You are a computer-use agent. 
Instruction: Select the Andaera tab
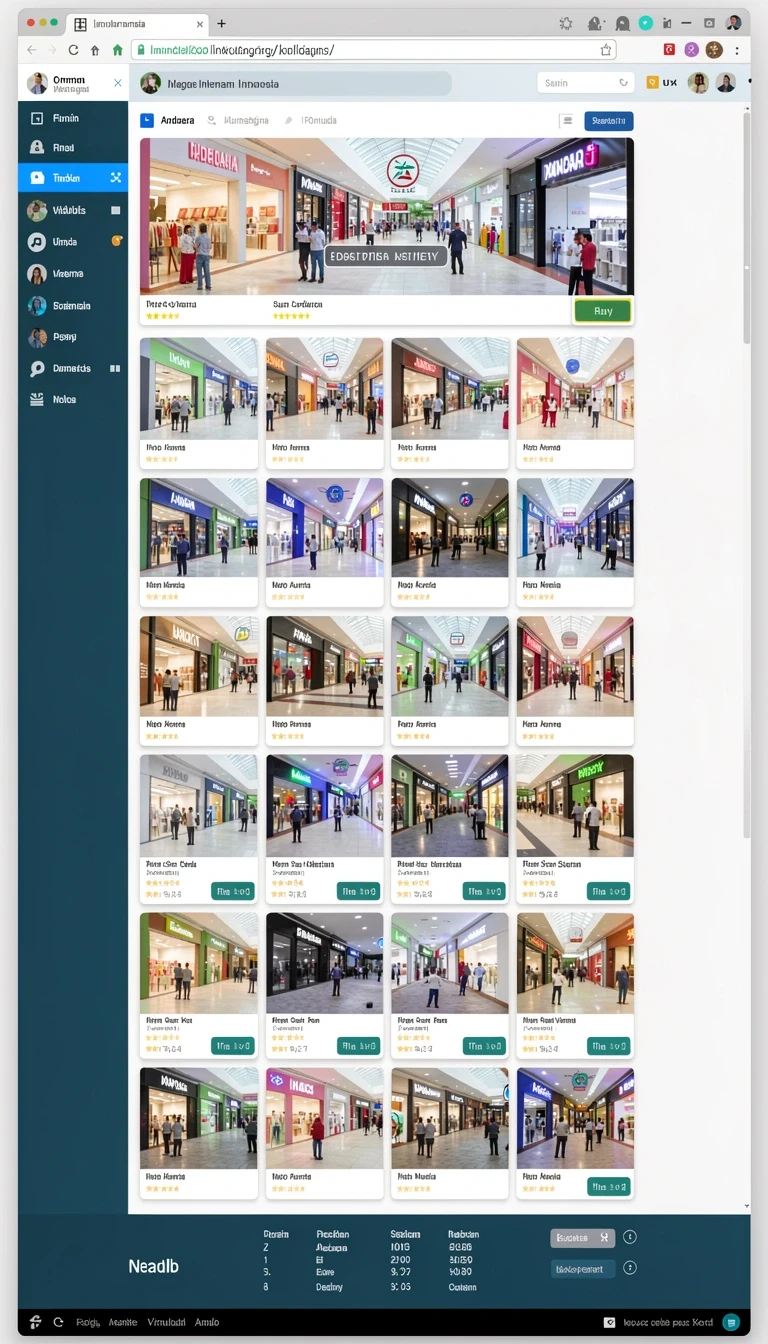(168, 120)
